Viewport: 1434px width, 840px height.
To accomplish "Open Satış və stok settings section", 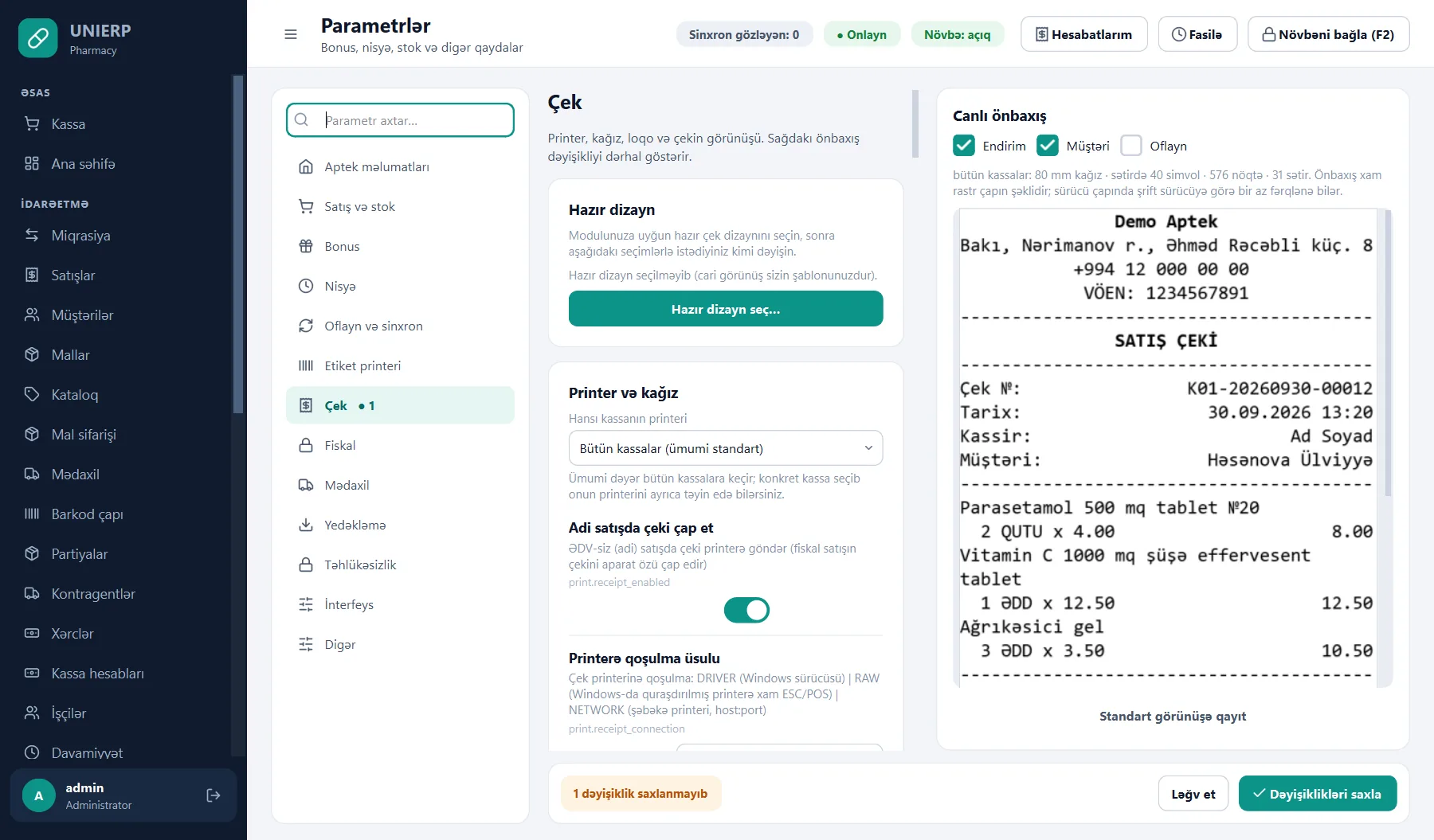I will 400,207.
